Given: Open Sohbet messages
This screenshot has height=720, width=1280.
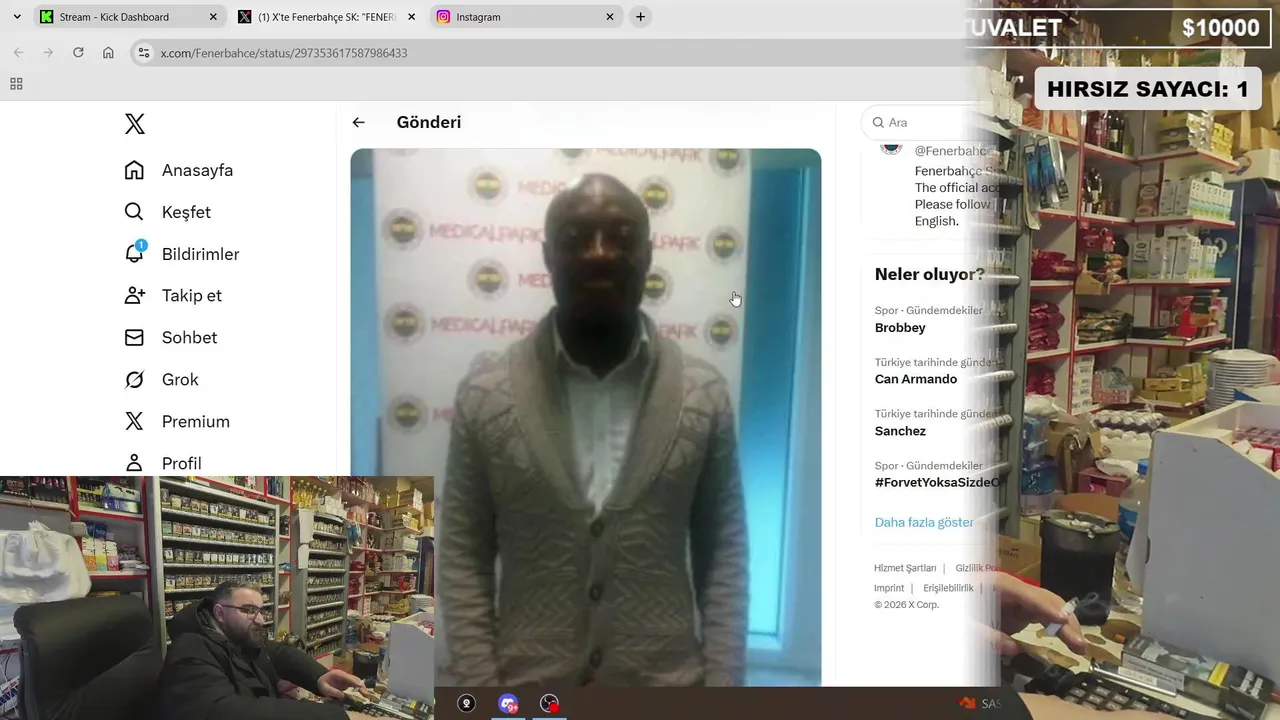Looking at the screenshot, I should (x=170, y=338).
